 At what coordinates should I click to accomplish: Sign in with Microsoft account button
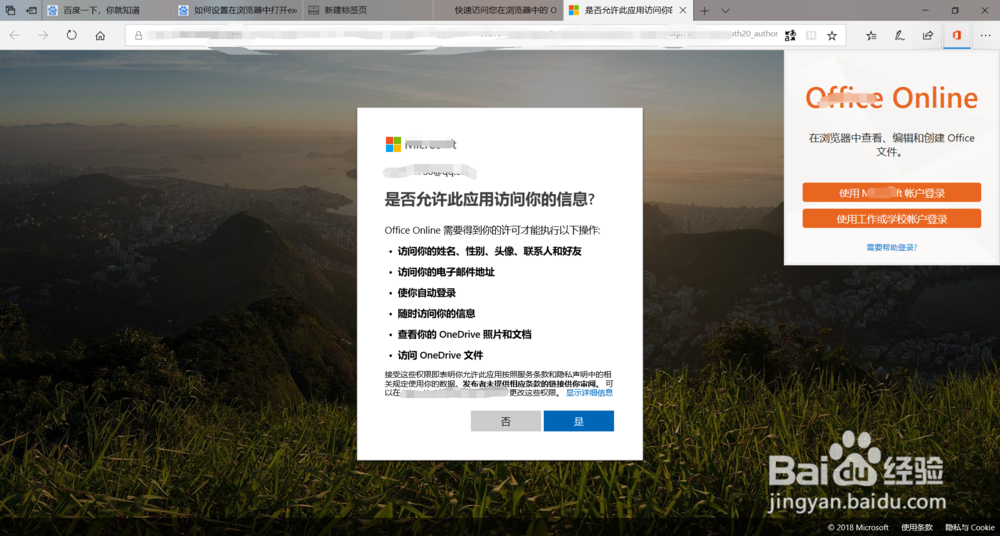[x=892, y=193]
